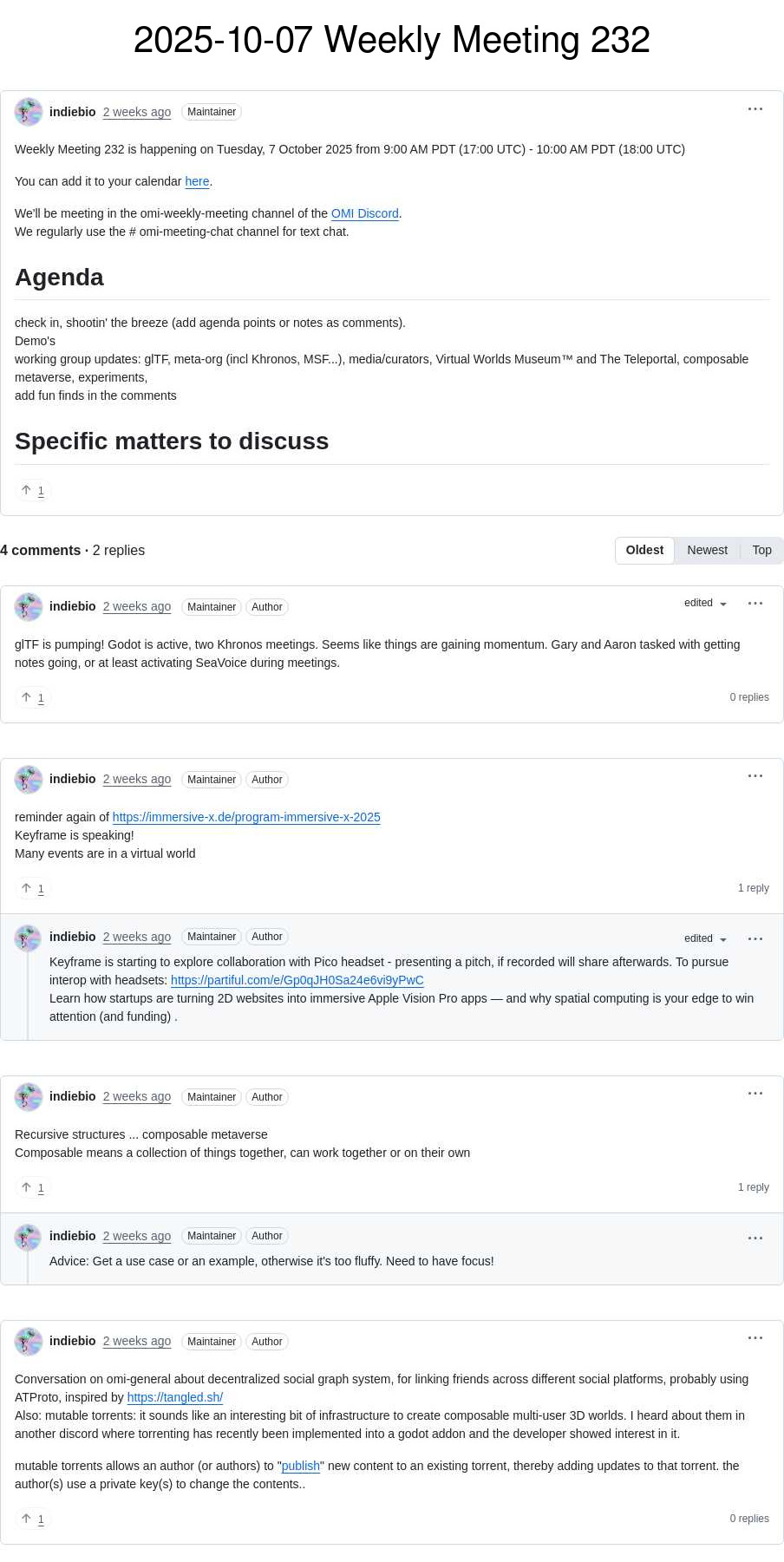Upvote the decentralized social graph comment
Viewport: 784px width, 1562px height.
pyautogui.click(x=33, y=1519)
